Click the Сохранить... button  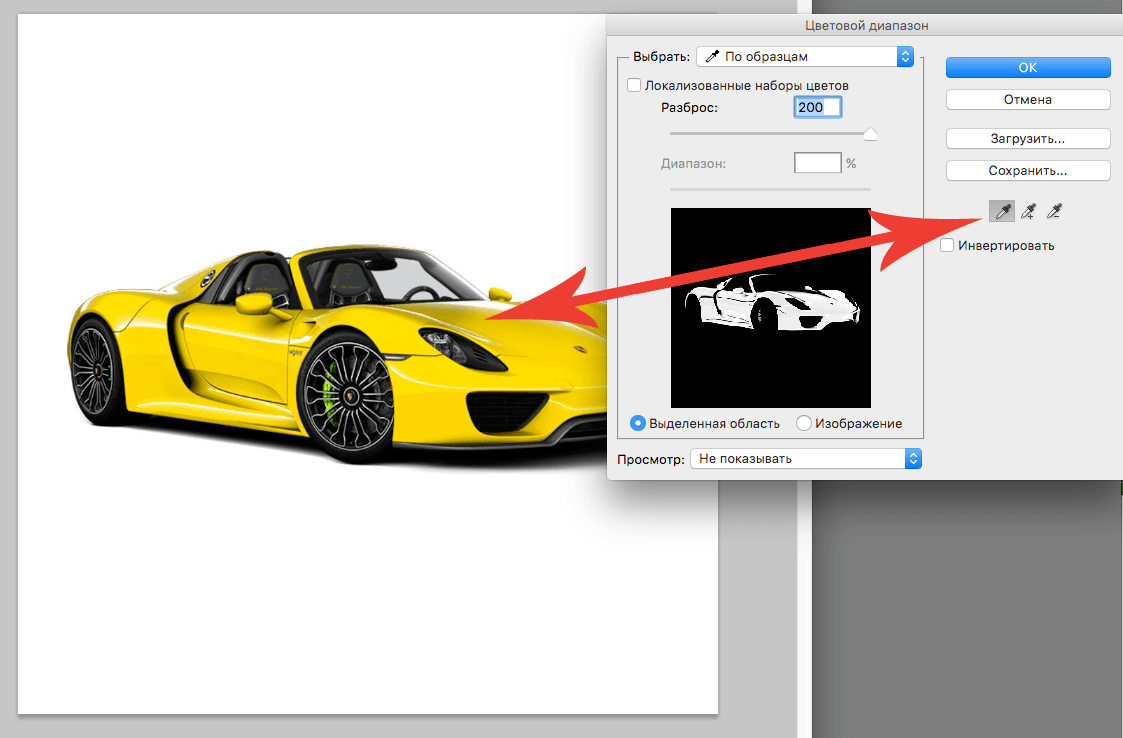tap(1028, 171)
